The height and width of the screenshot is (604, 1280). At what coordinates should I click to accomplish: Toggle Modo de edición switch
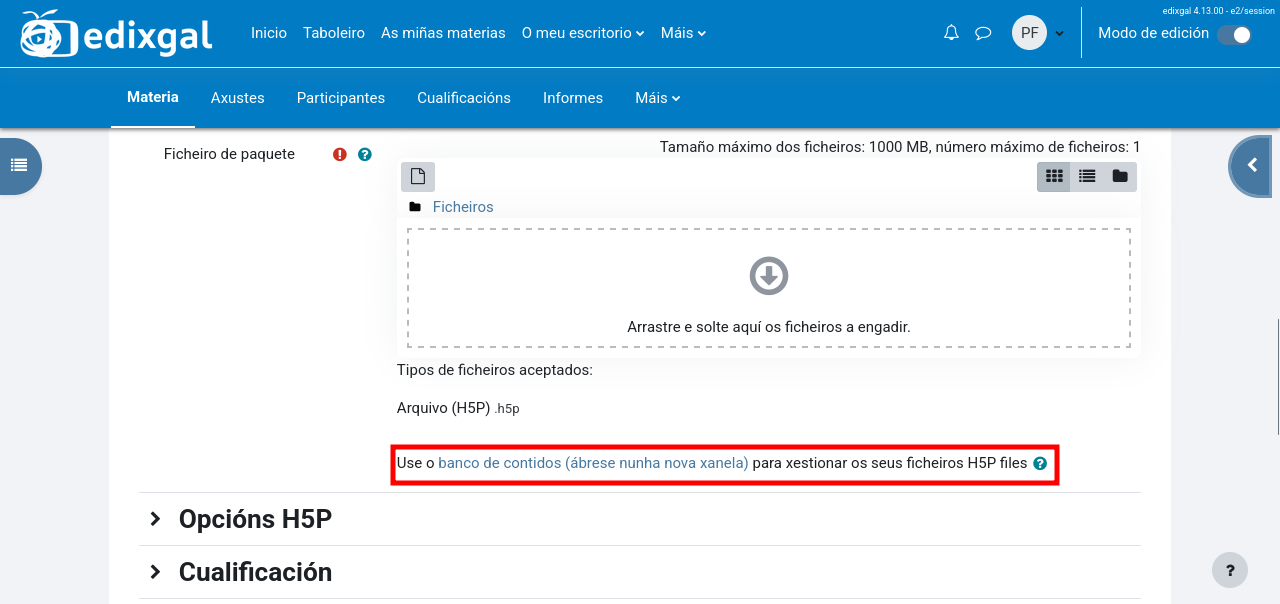[1234, 34]
